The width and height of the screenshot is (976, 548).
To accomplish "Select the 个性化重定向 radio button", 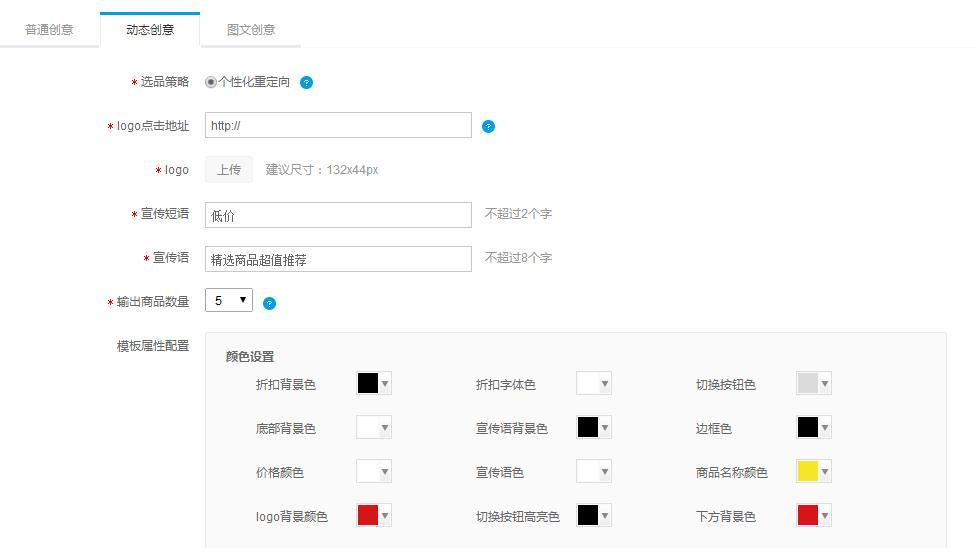I will coord(211,82).
